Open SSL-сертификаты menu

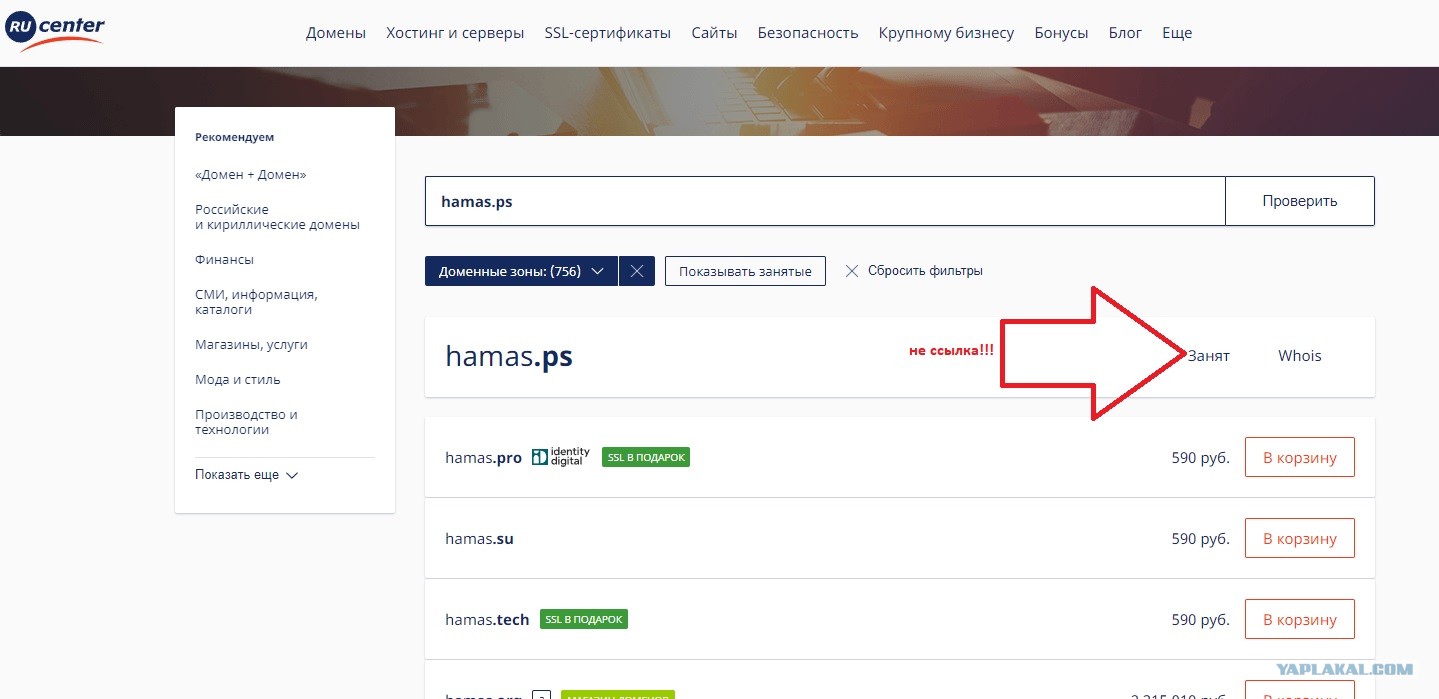point(608,33)
